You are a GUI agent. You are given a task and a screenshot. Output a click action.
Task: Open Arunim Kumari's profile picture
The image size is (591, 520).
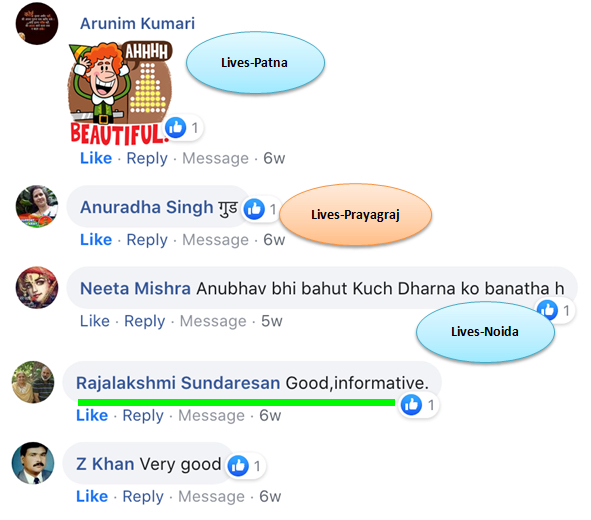tap(37, 23)
